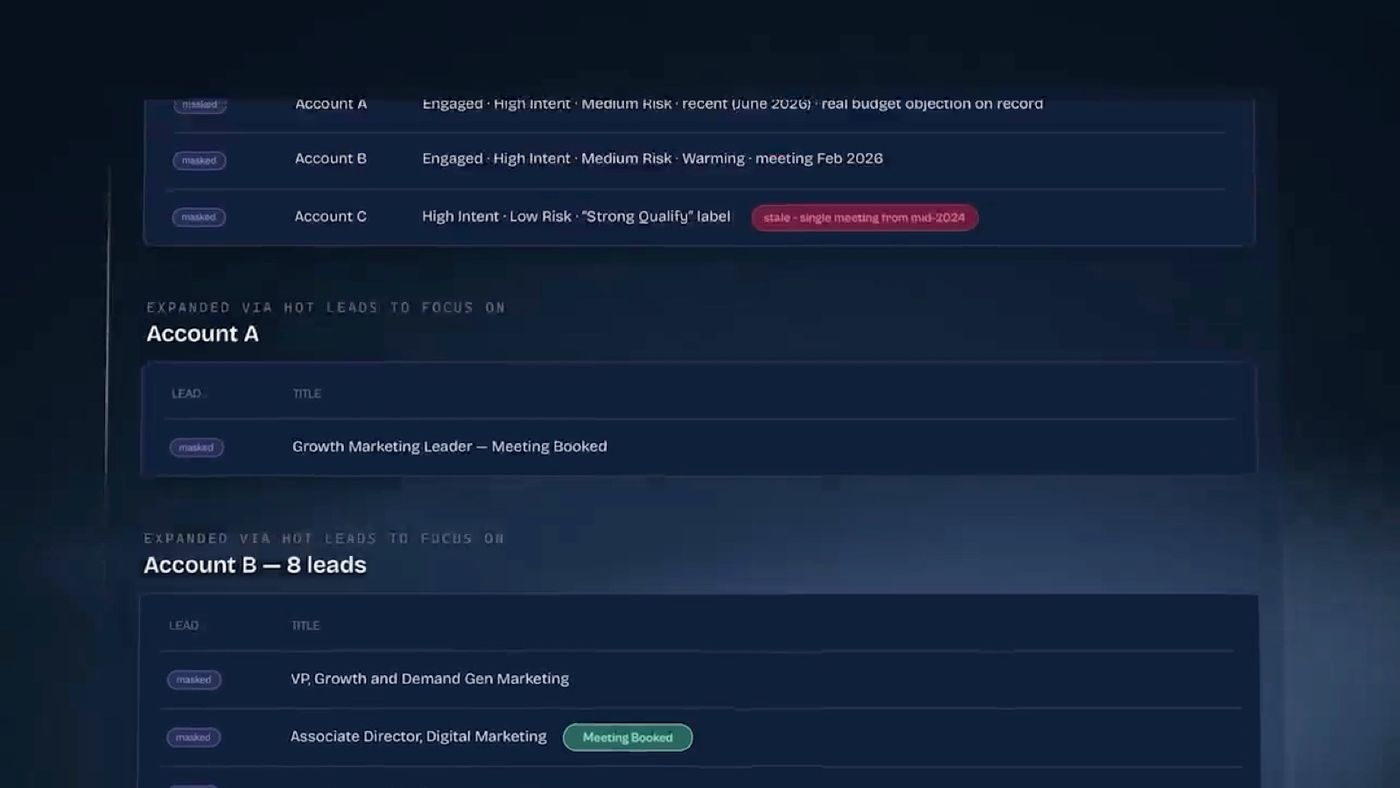This screenshot has width=1400, height=788.
Task: Click the masked badge in Account C row
Action: (199, 217)
